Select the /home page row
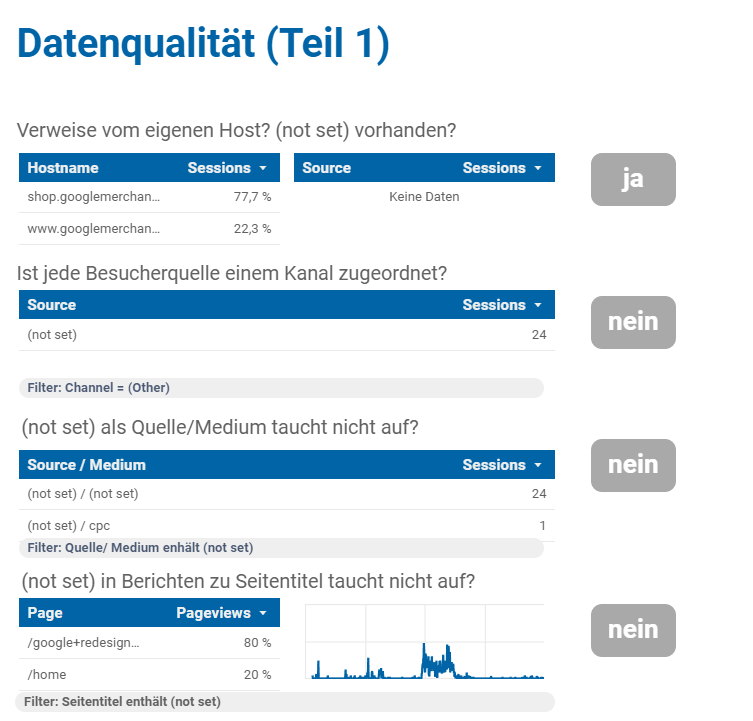Screen dimensions: 753x721 point(149,674)
